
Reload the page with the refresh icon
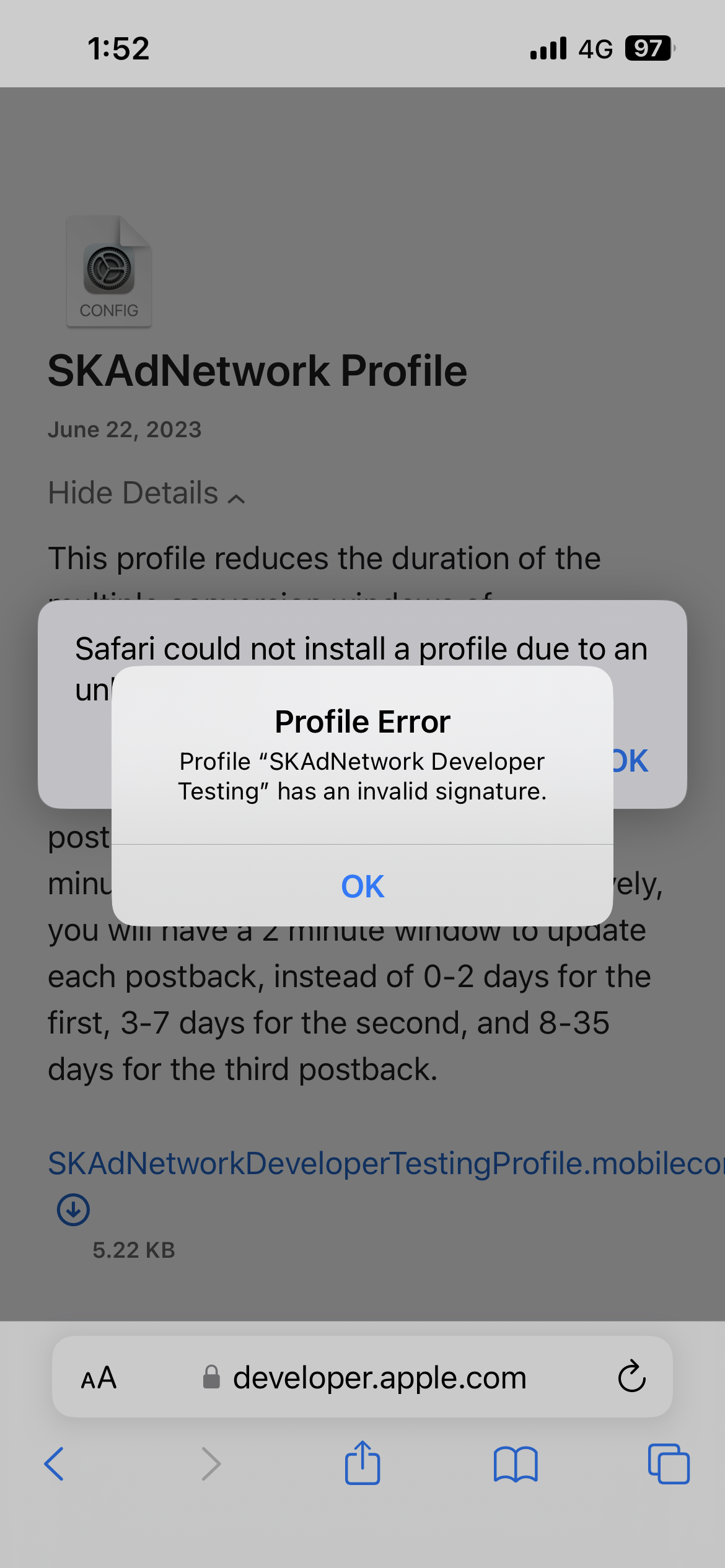click(x=632, y=1377)
